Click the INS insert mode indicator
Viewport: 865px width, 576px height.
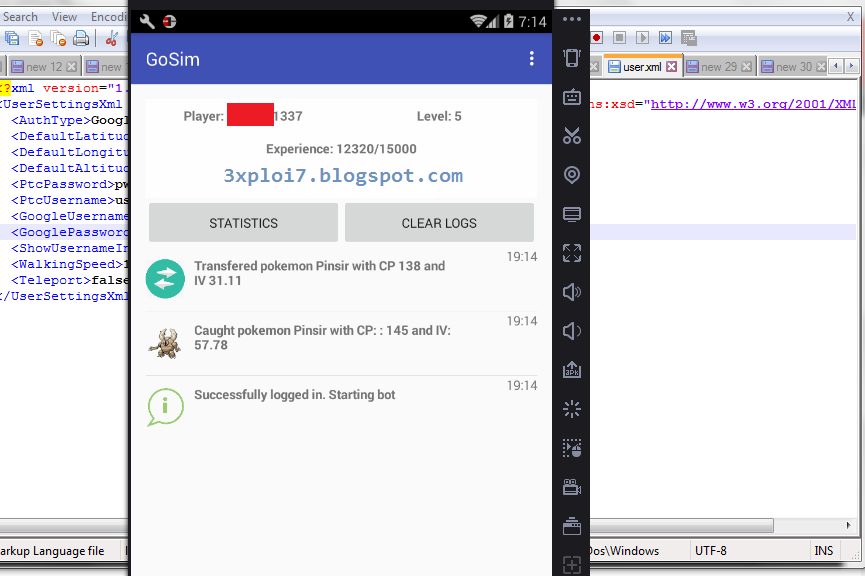click(x=824, y=551)
